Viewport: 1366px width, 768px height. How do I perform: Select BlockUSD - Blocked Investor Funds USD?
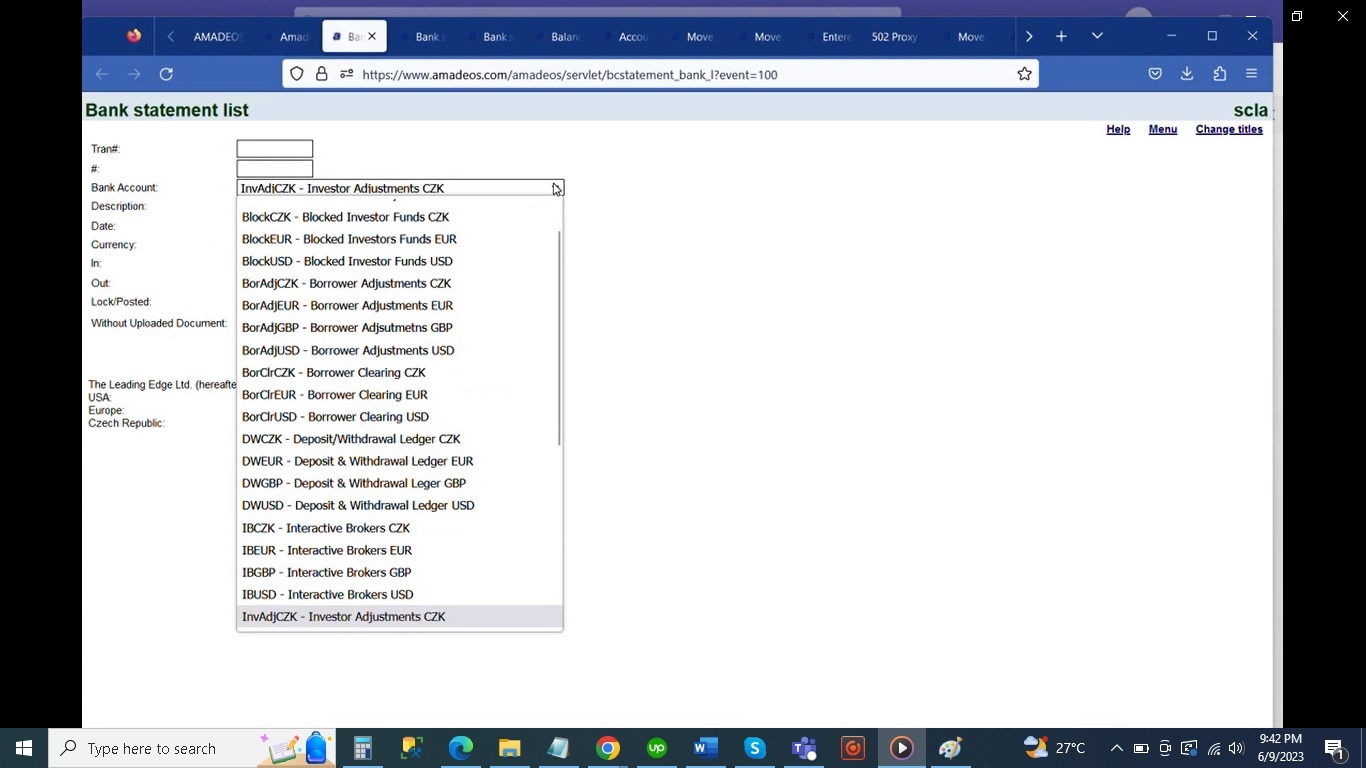tap(399, 261)
